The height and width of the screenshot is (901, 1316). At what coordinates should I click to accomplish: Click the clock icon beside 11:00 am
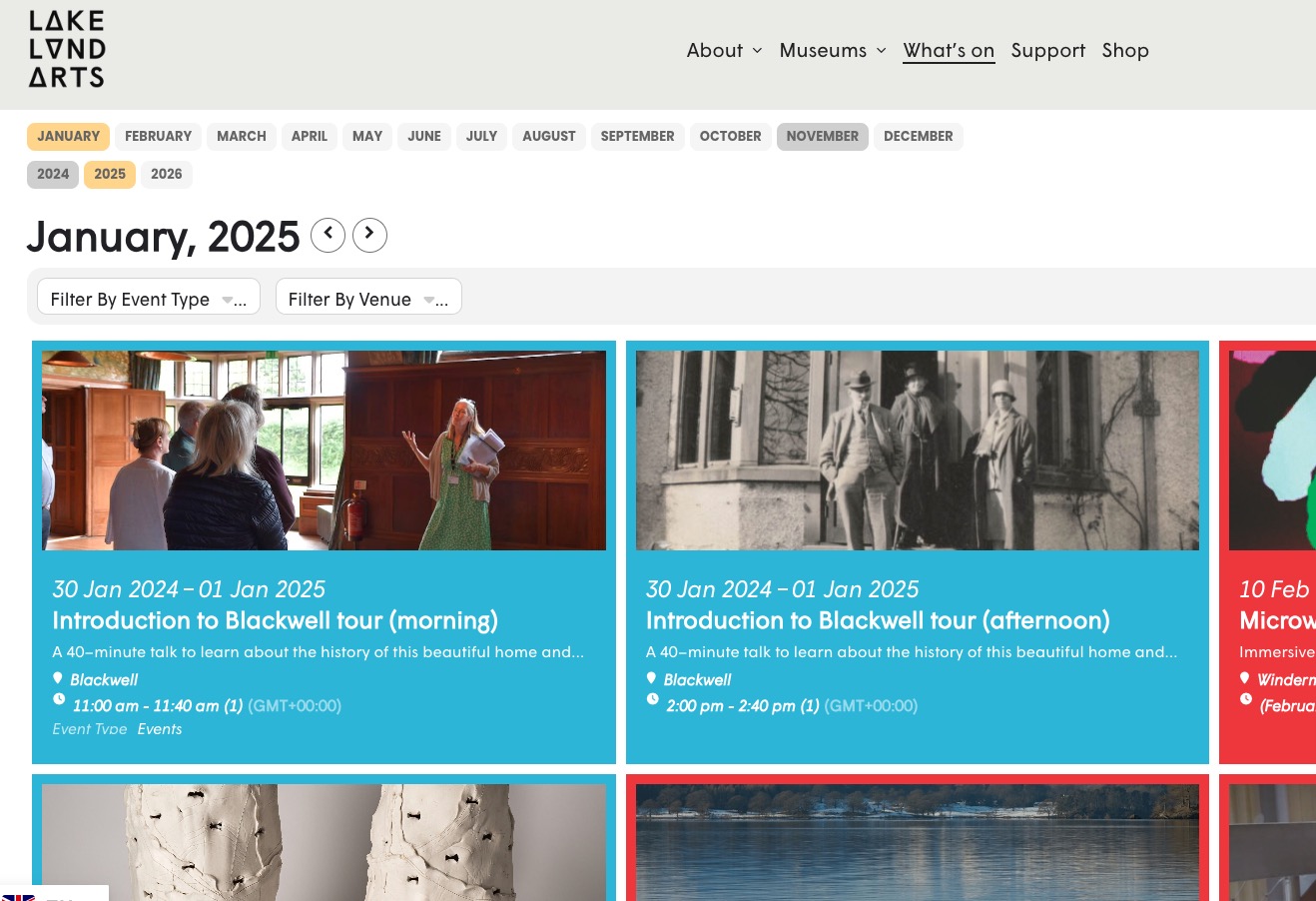[59, 699]
